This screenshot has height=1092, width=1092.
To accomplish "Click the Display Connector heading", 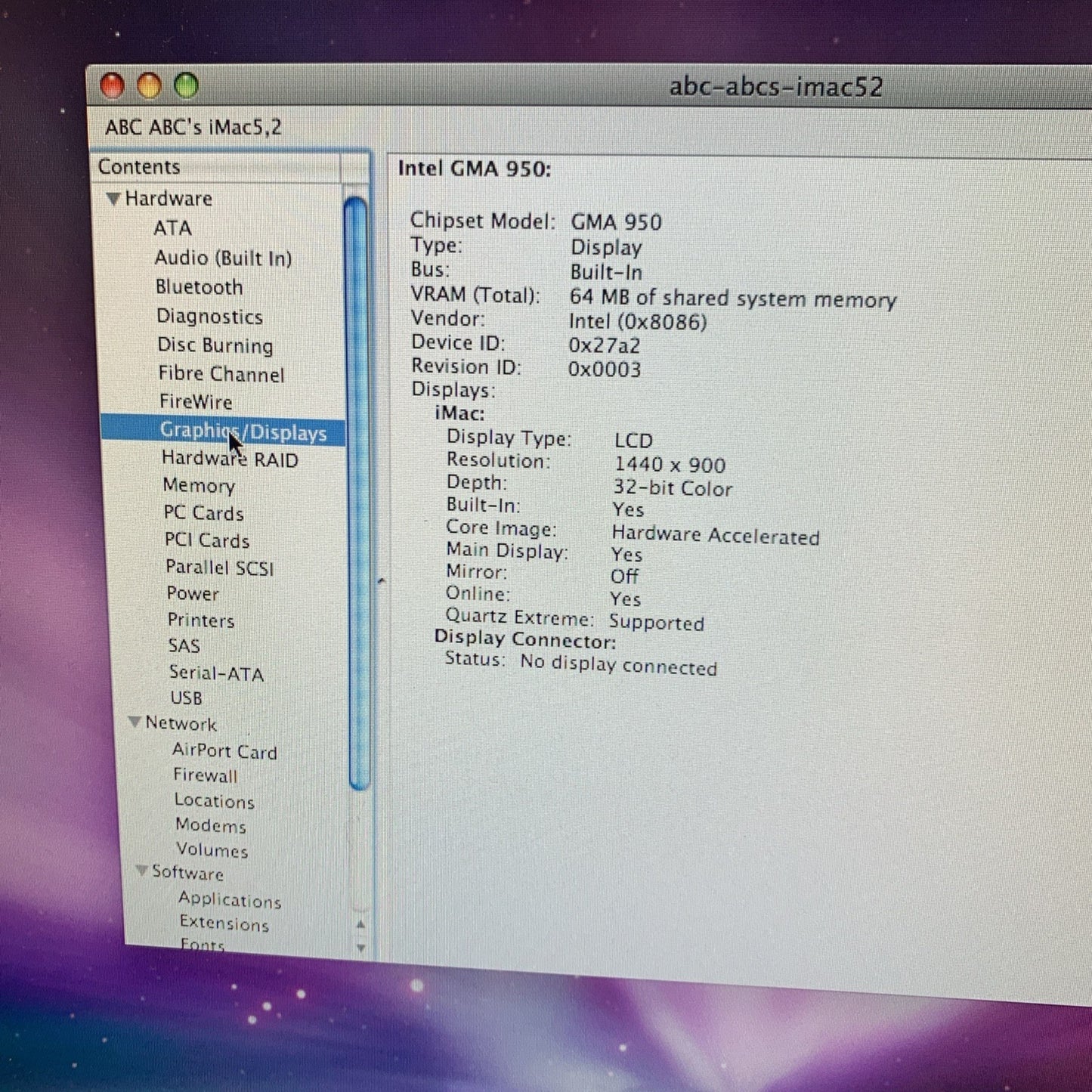I will point(525,639).
